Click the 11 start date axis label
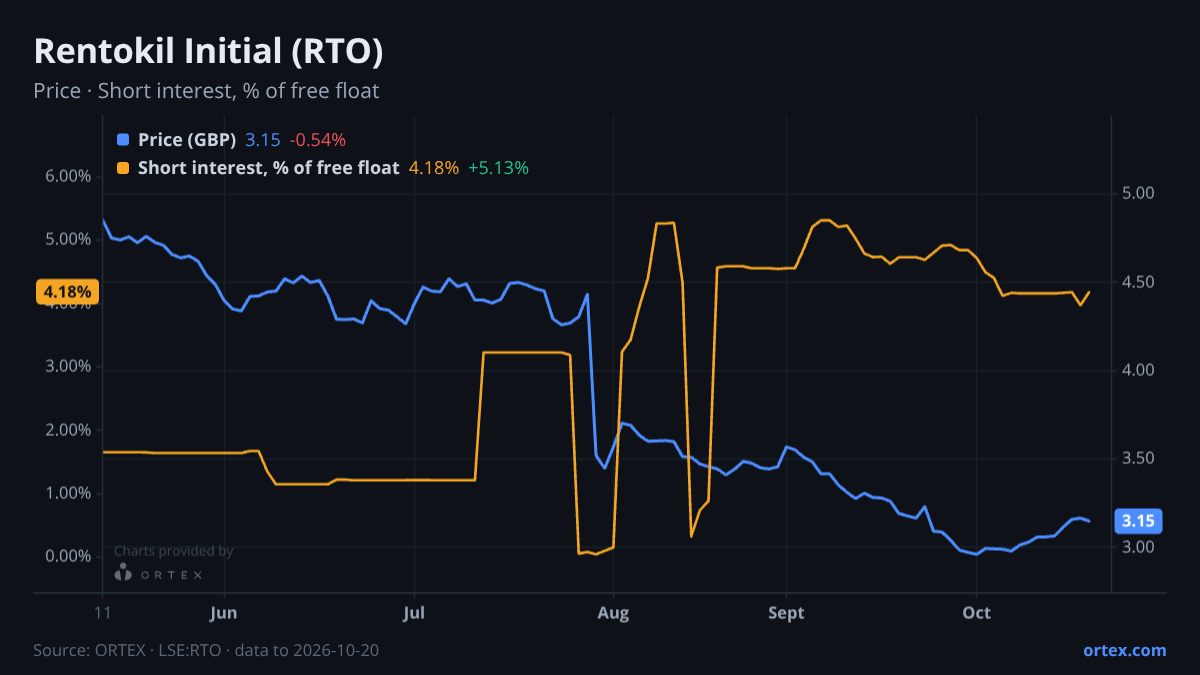1200x675 pixels. [x=103, y=612]
